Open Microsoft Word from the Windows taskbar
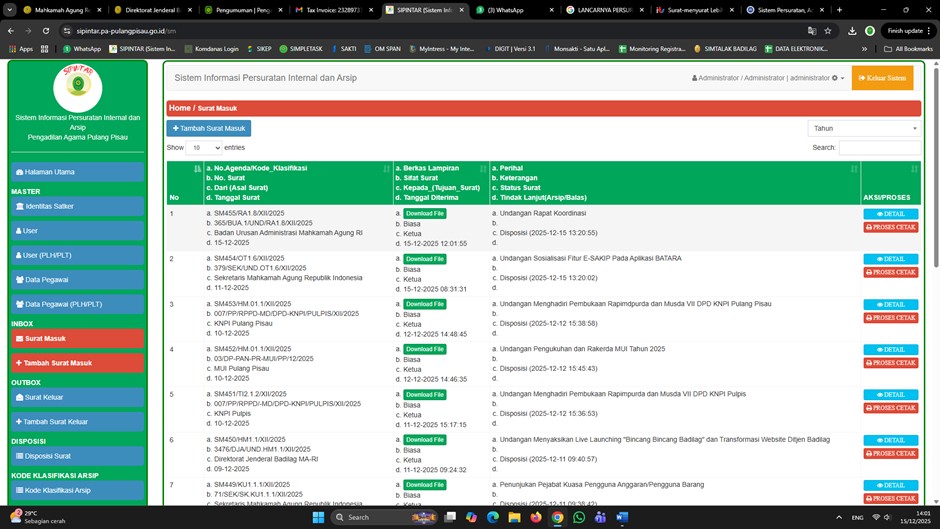 (x=622, y=517)
